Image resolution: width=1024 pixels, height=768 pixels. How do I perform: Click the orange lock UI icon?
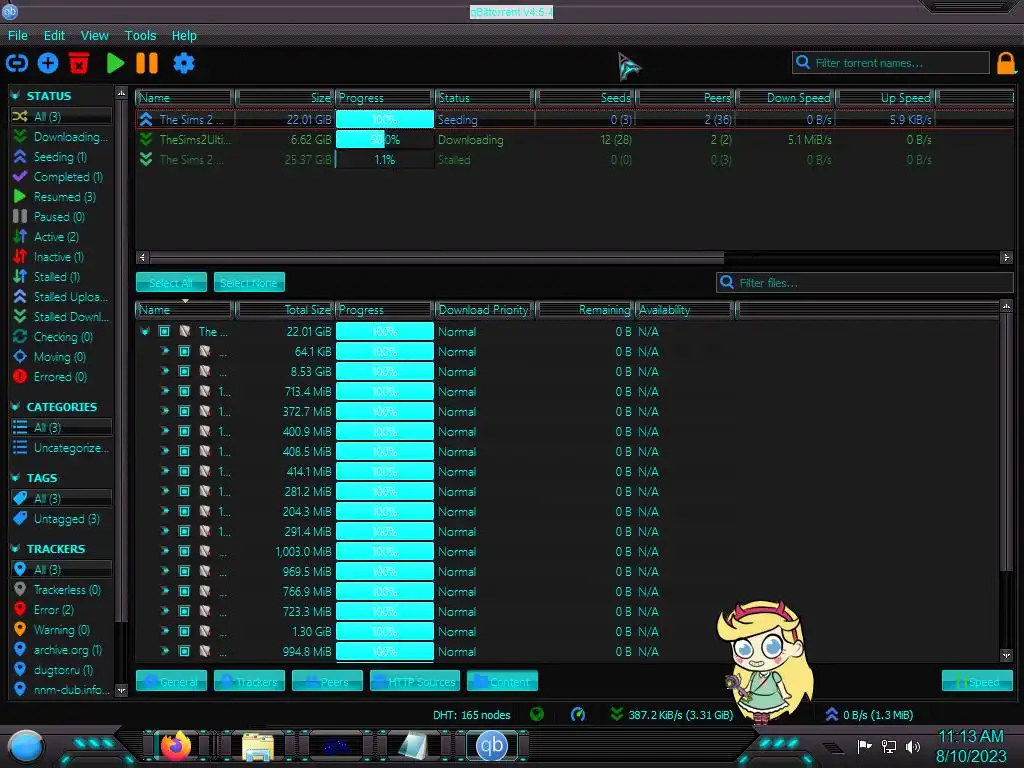(x=1006, y=63)
